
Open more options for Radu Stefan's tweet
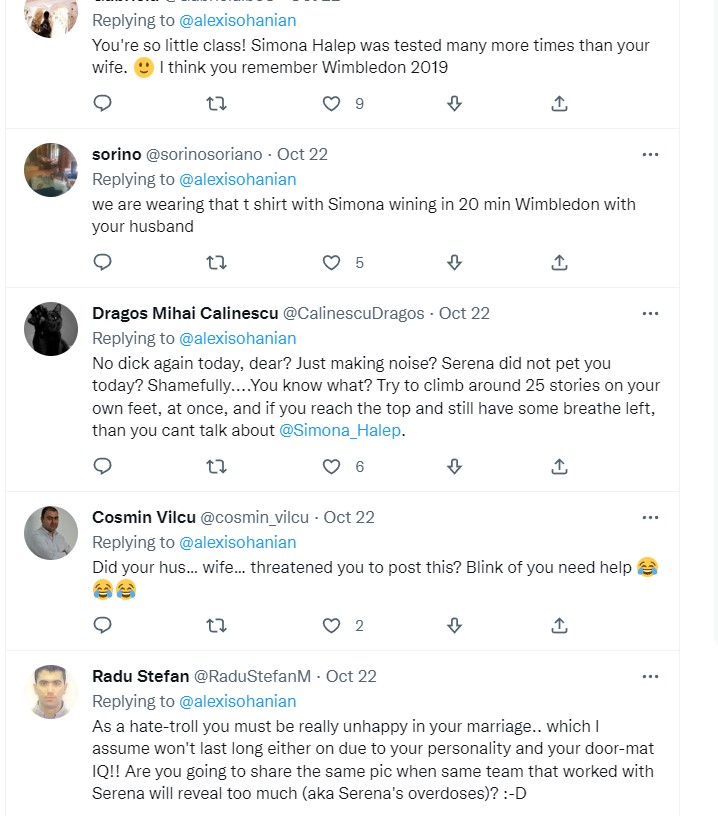pyautogui.click(x=650, y=676)
